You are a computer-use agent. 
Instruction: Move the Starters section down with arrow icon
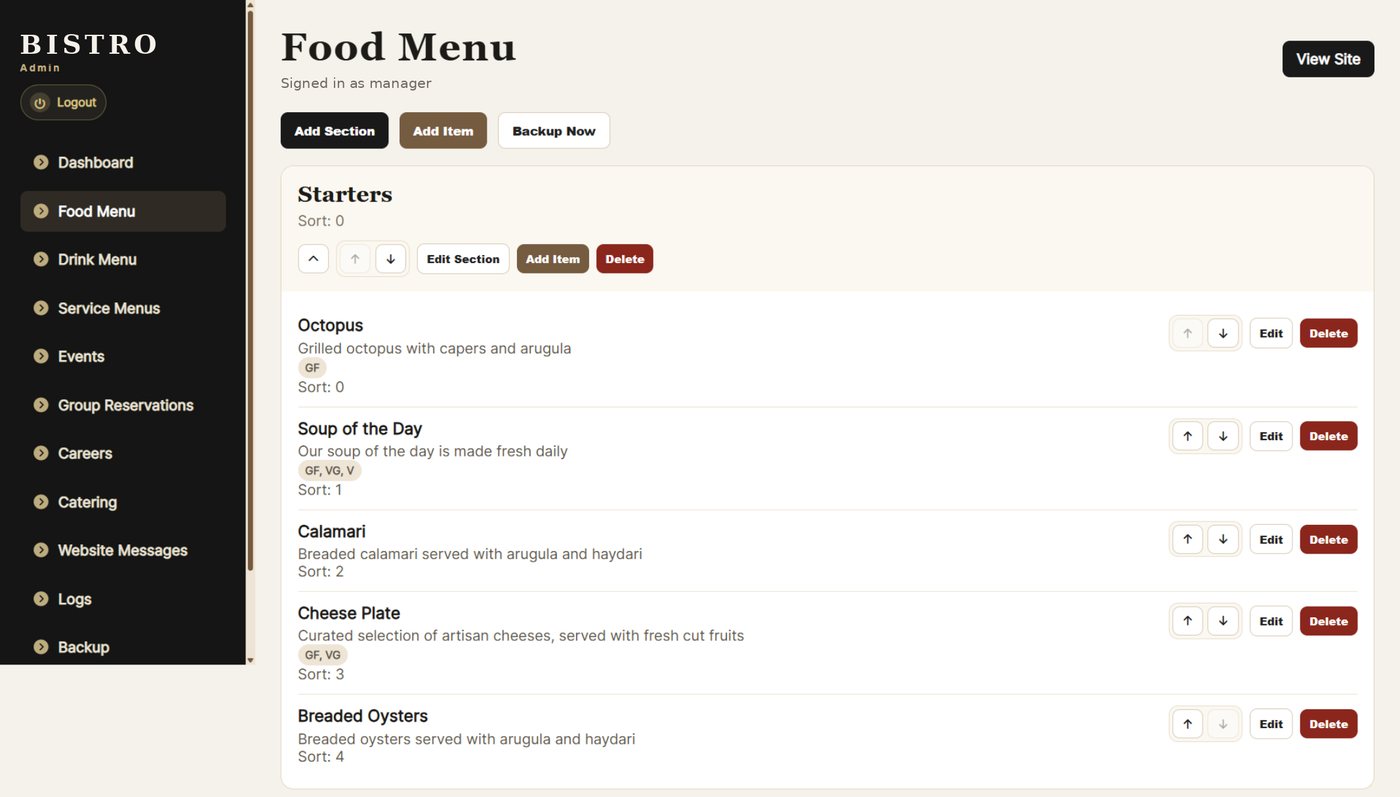point(391,259)
